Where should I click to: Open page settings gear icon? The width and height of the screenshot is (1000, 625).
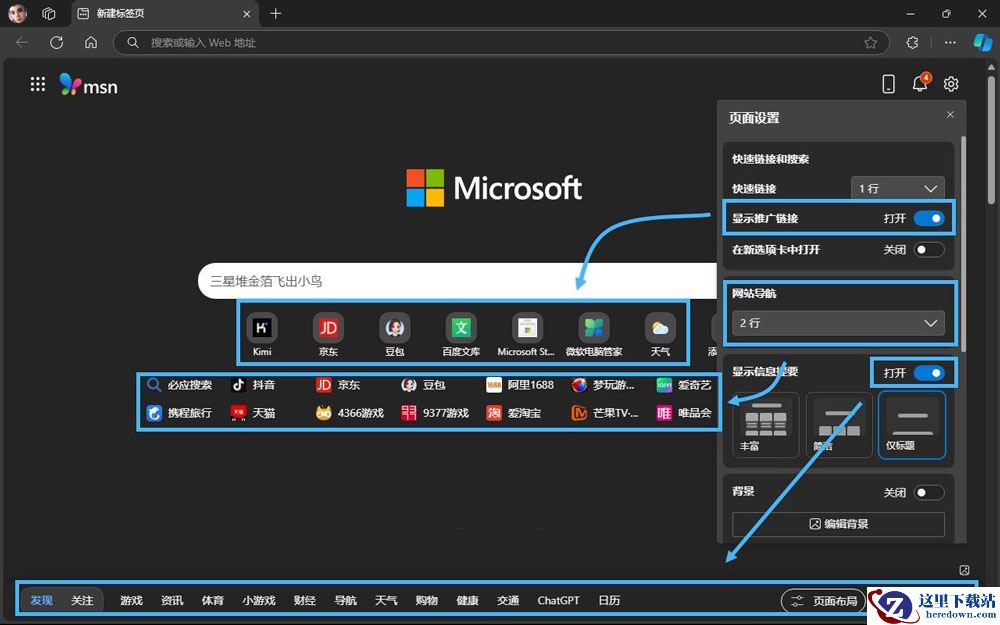coord(951,84)
